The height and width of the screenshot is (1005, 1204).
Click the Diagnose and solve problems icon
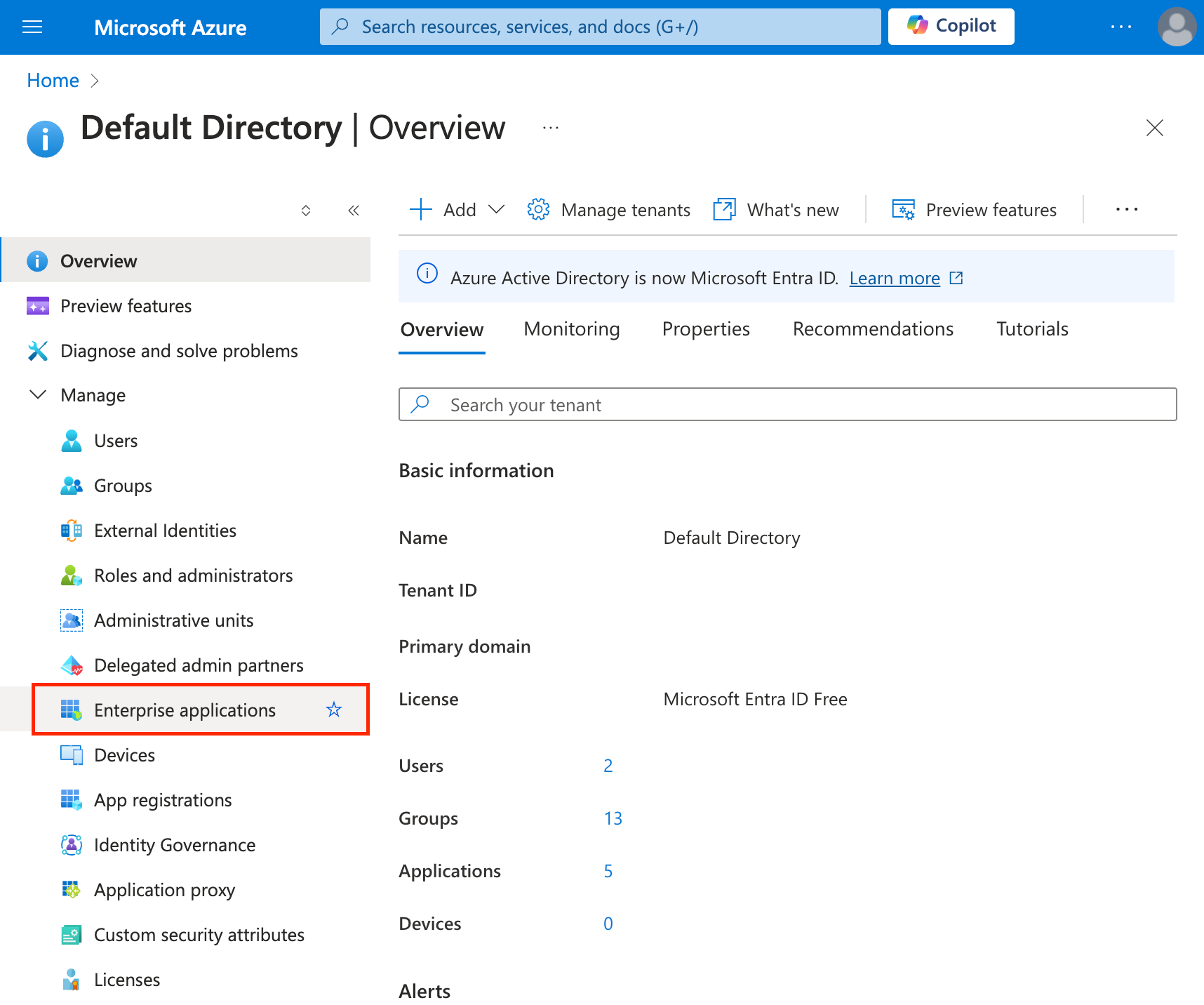[x=38, y=351]
